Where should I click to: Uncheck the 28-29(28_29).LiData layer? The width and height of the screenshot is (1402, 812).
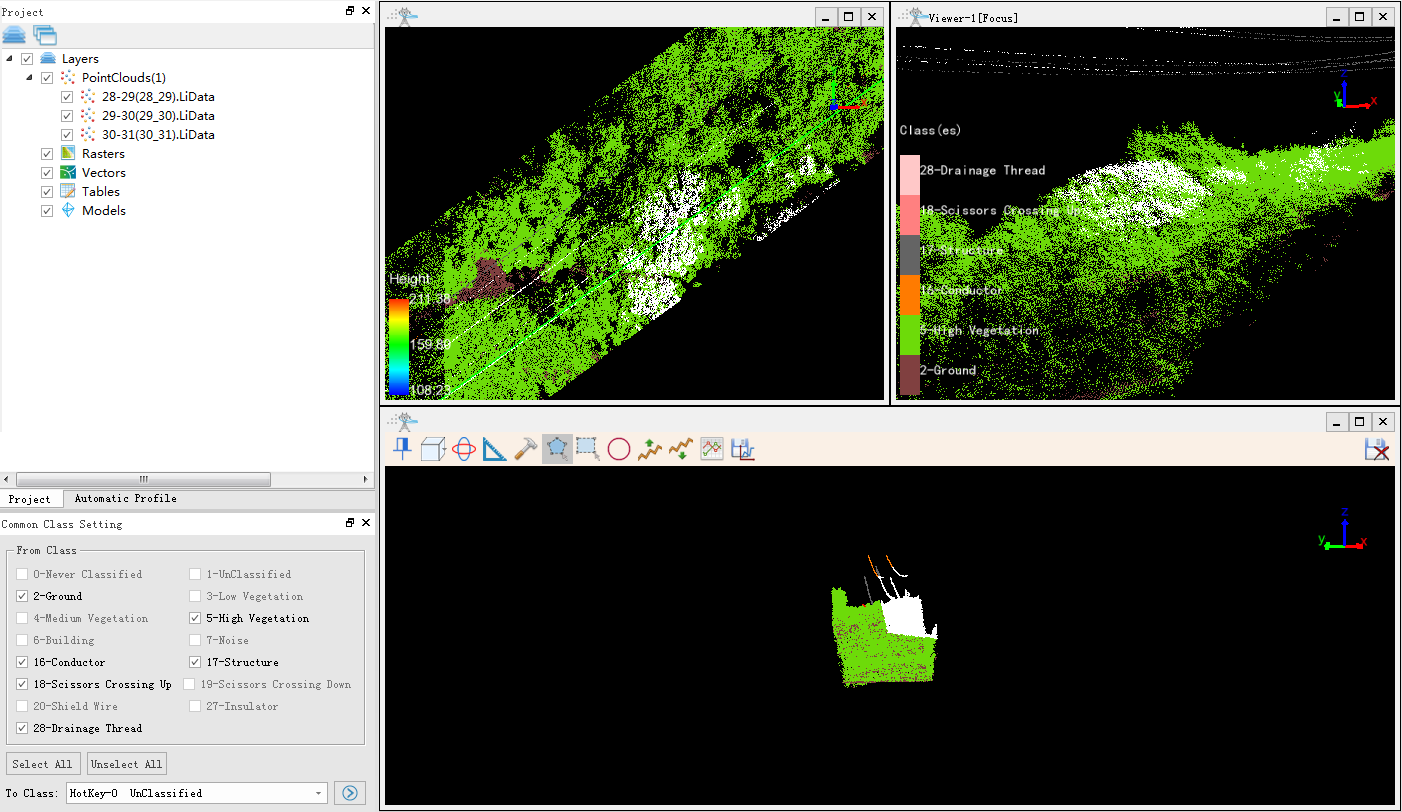67,97
